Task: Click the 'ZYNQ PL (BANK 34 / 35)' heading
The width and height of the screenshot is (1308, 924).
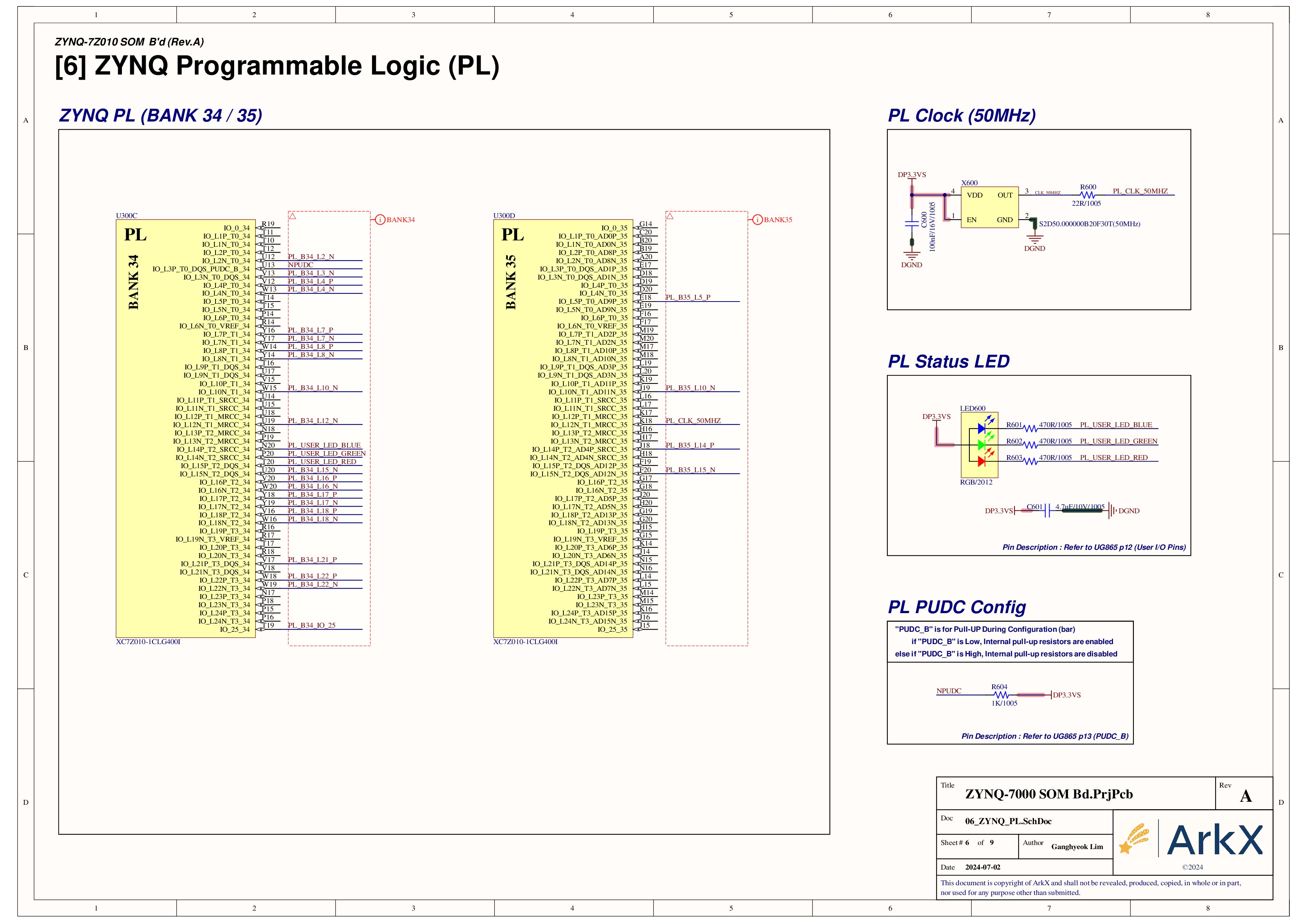Action: coord(161,116)
